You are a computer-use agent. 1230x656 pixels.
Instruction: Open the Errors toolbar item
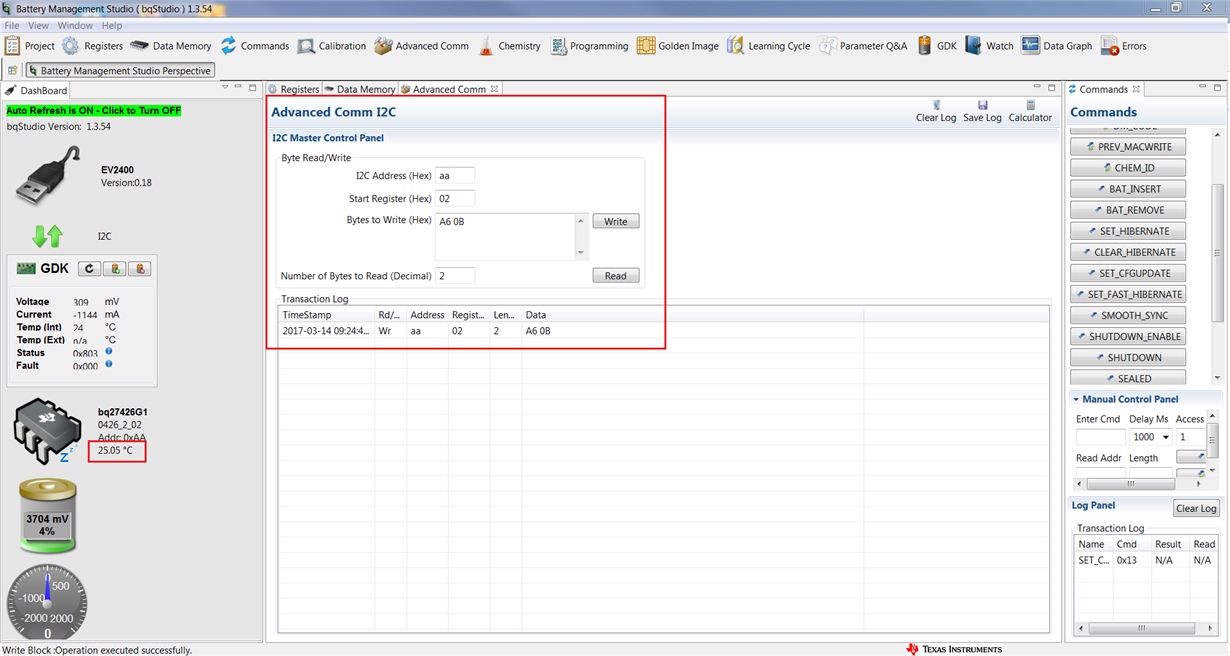pos(1123,46)
